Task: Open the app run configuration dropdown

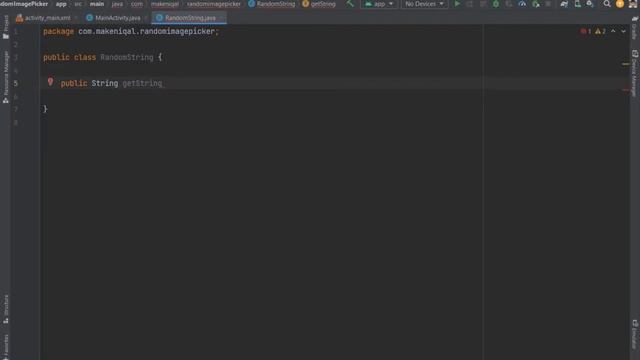Action: pos(379,4)
